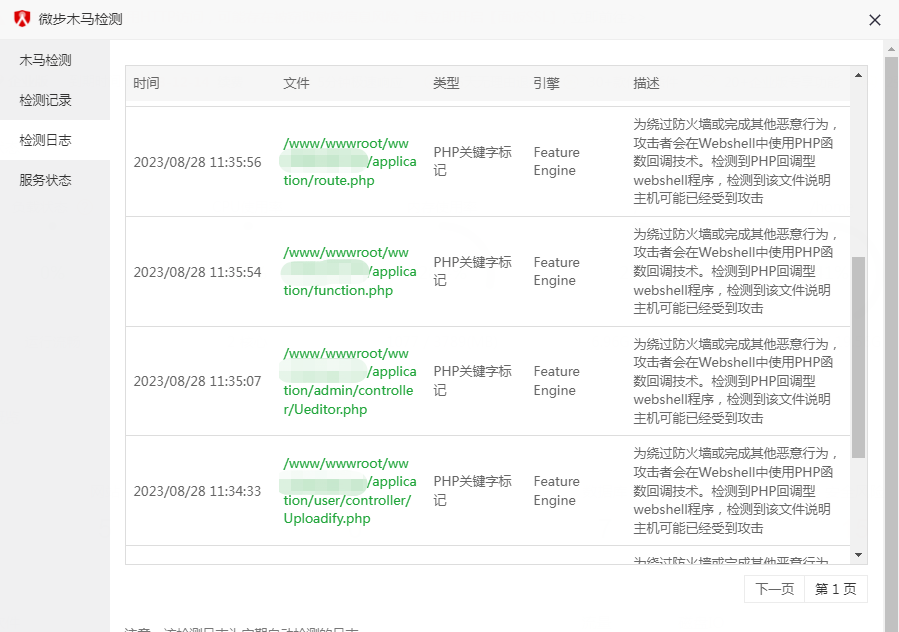Open the Ueditor.php file path link
Viewport: 899px width, 632px height.
click(x=349, y=381)
